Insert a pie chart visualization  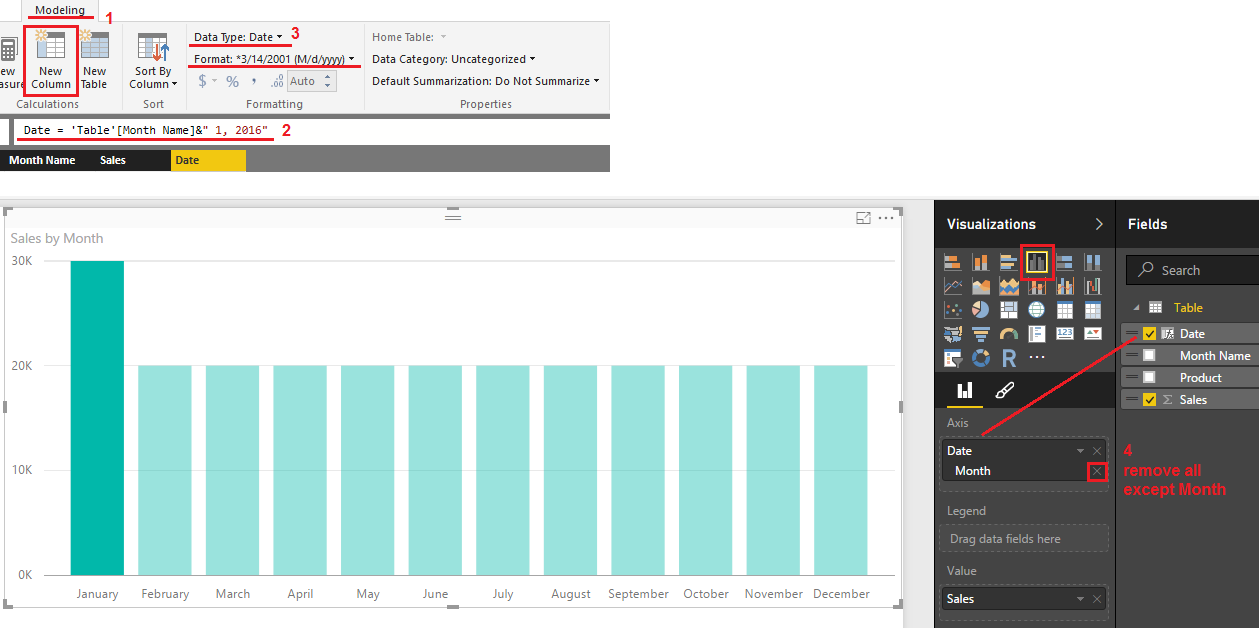point(981,310)
